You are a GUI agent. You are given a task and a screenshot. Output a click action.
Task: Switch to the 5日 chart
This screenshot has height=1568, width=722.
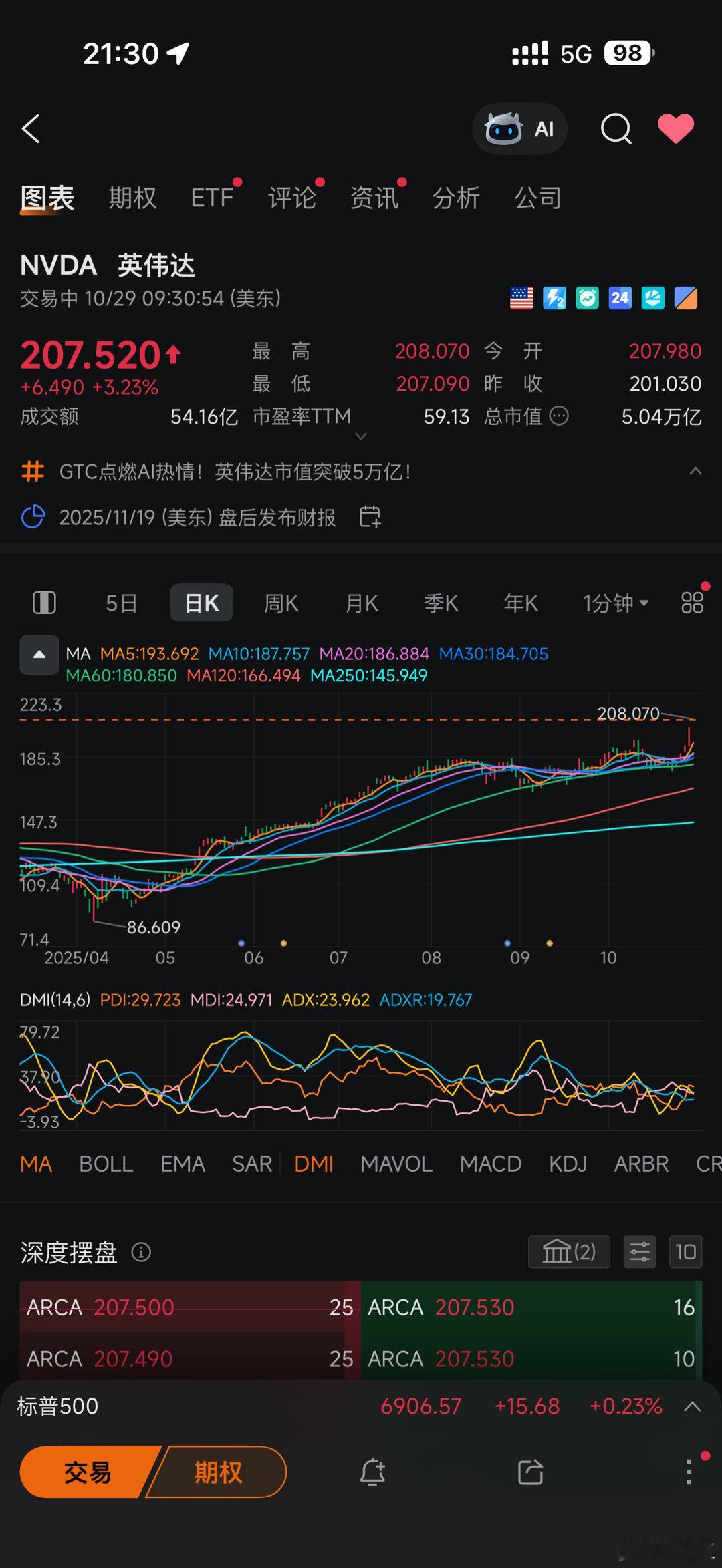click(121, 603)
